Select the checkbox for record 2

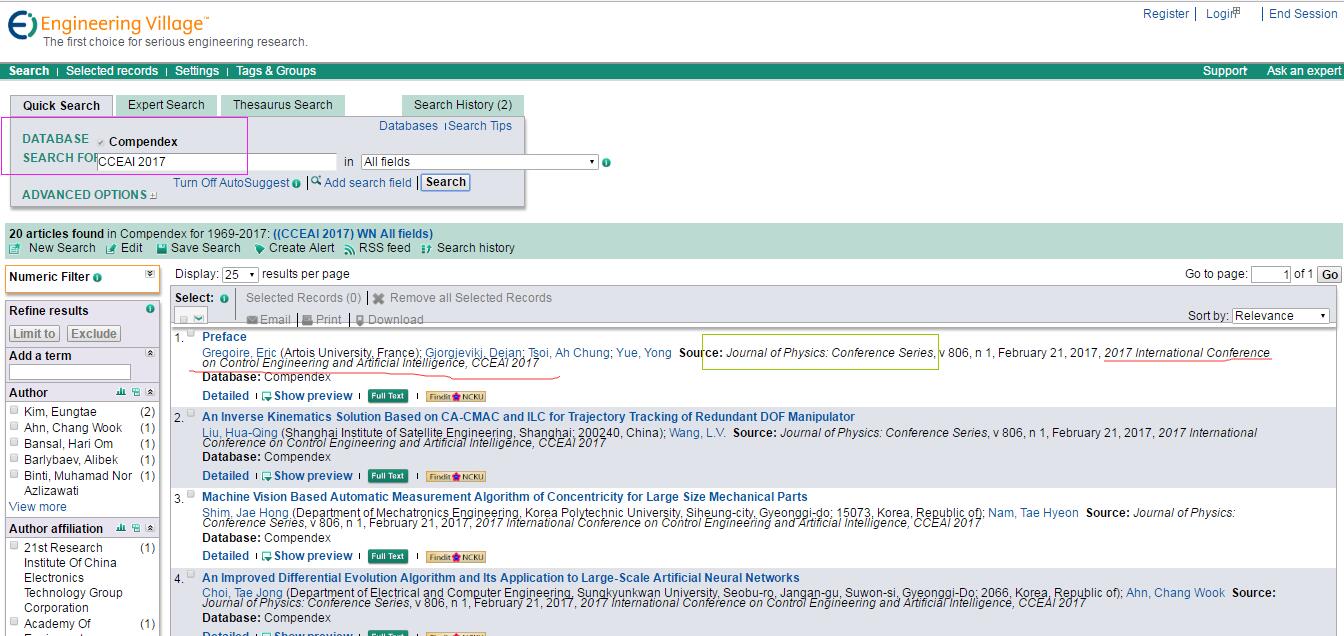[x=192, y=414]
